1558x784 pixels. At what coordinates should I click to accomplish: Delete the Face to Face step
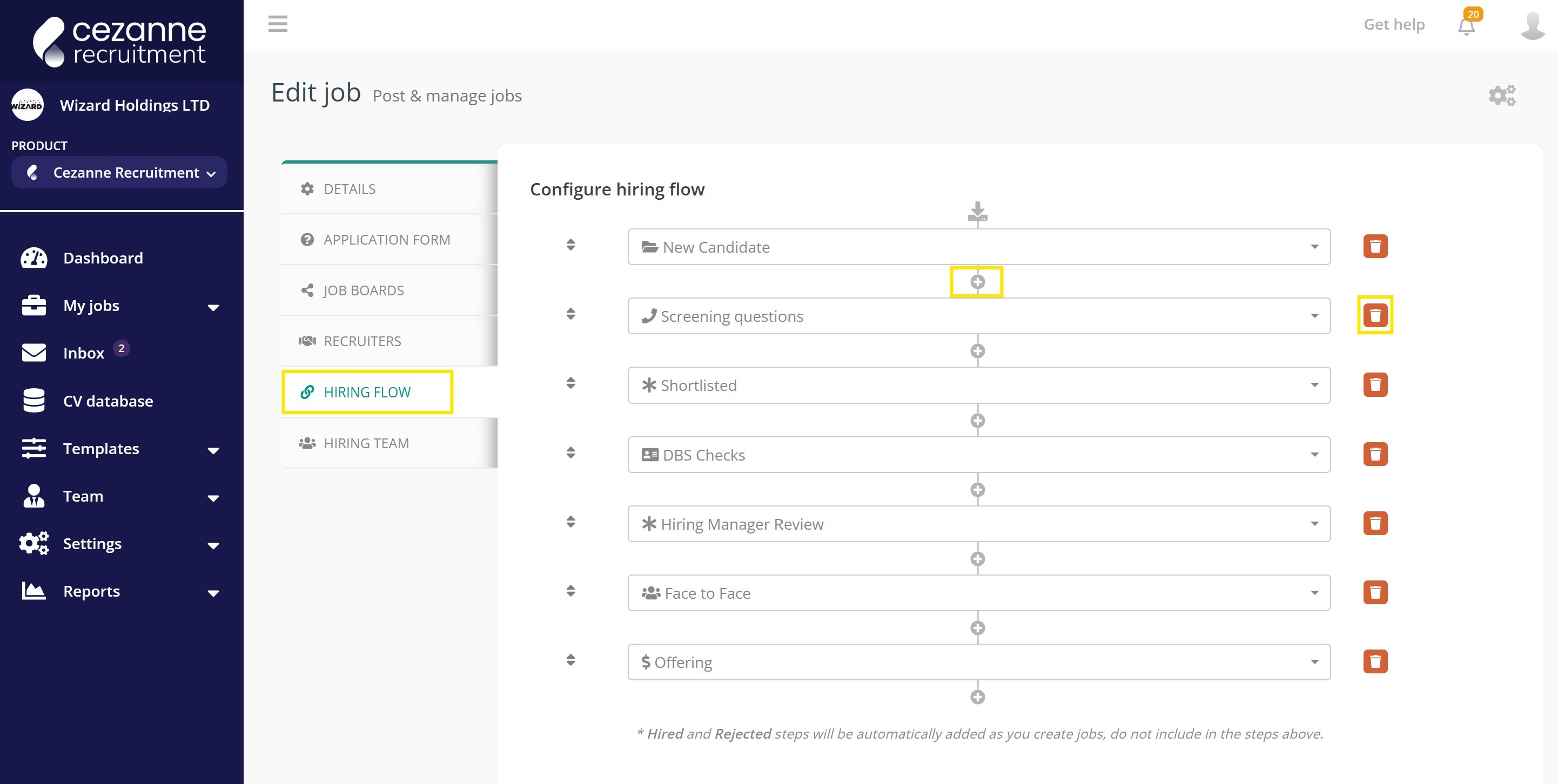(x=1375, y=592)
